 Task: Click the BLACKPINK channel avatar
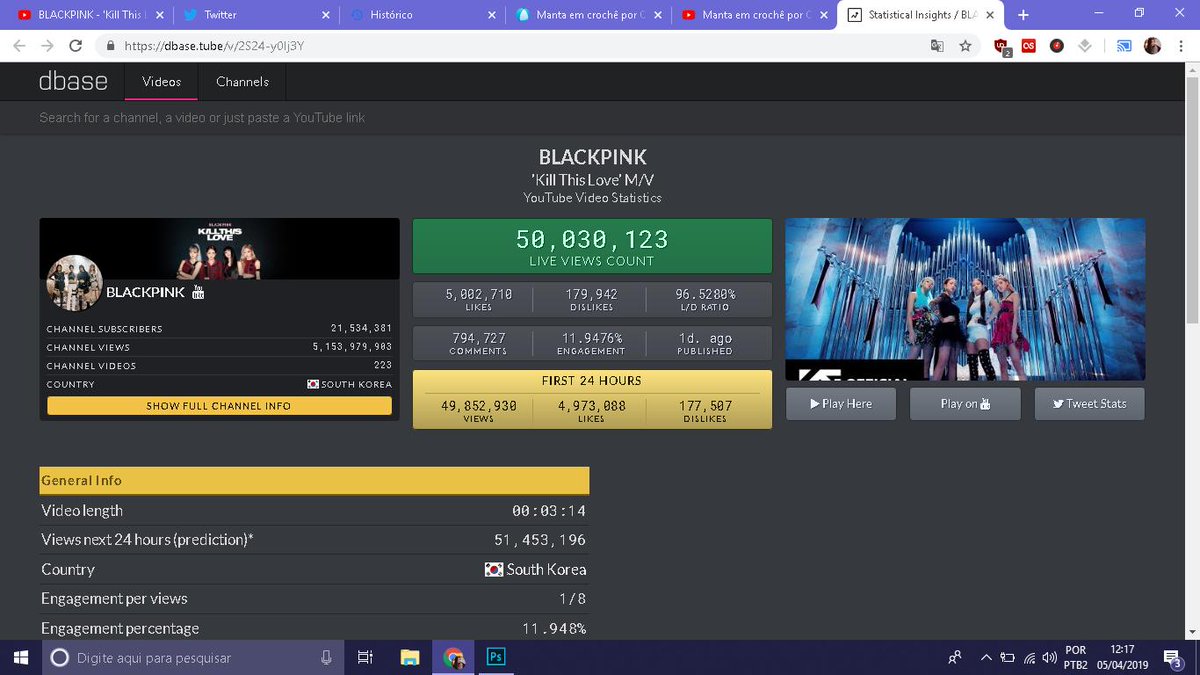point(75,284)
